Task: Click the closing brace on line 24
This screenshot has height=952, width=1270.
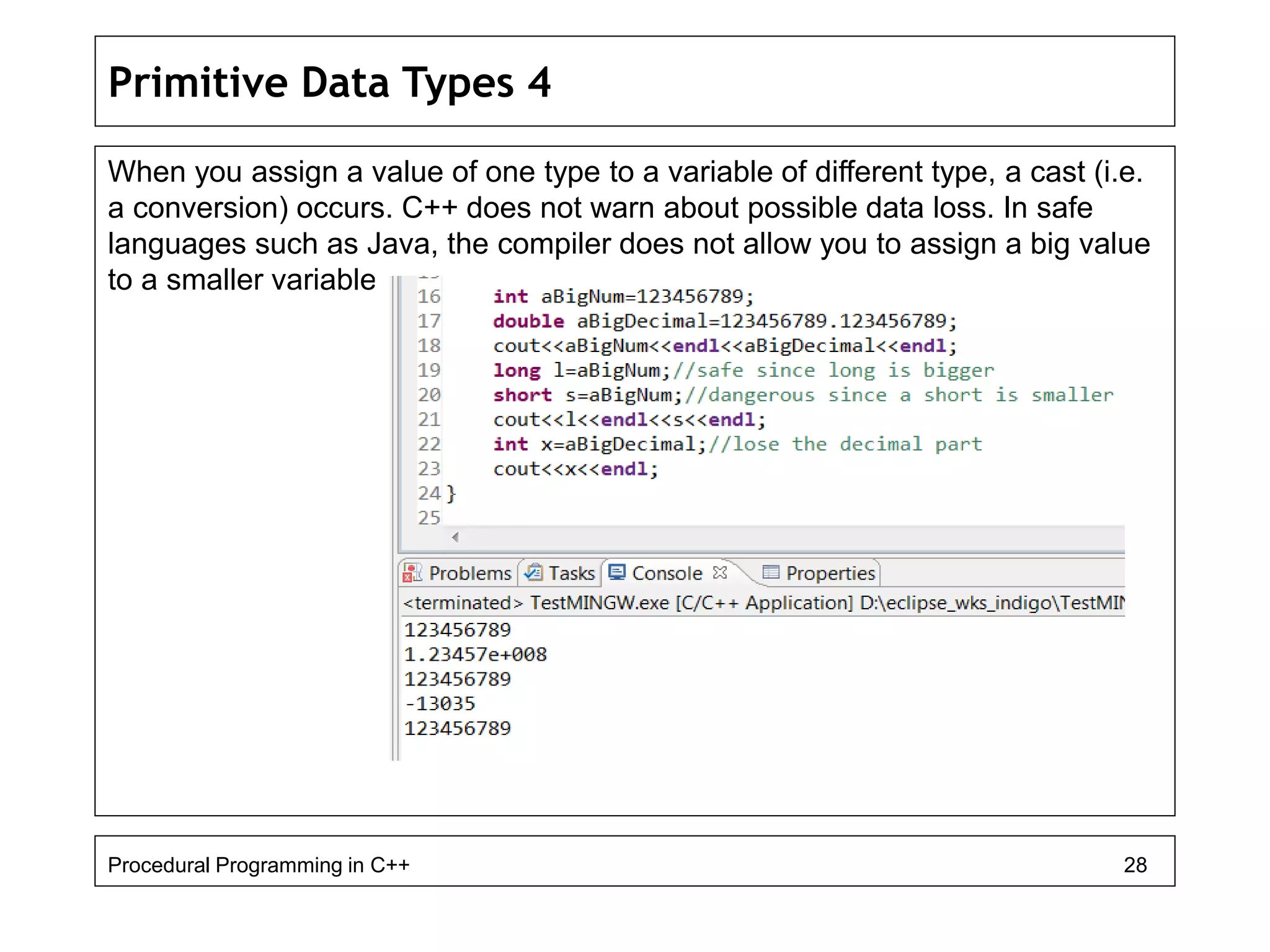Action: pos(451,494)
